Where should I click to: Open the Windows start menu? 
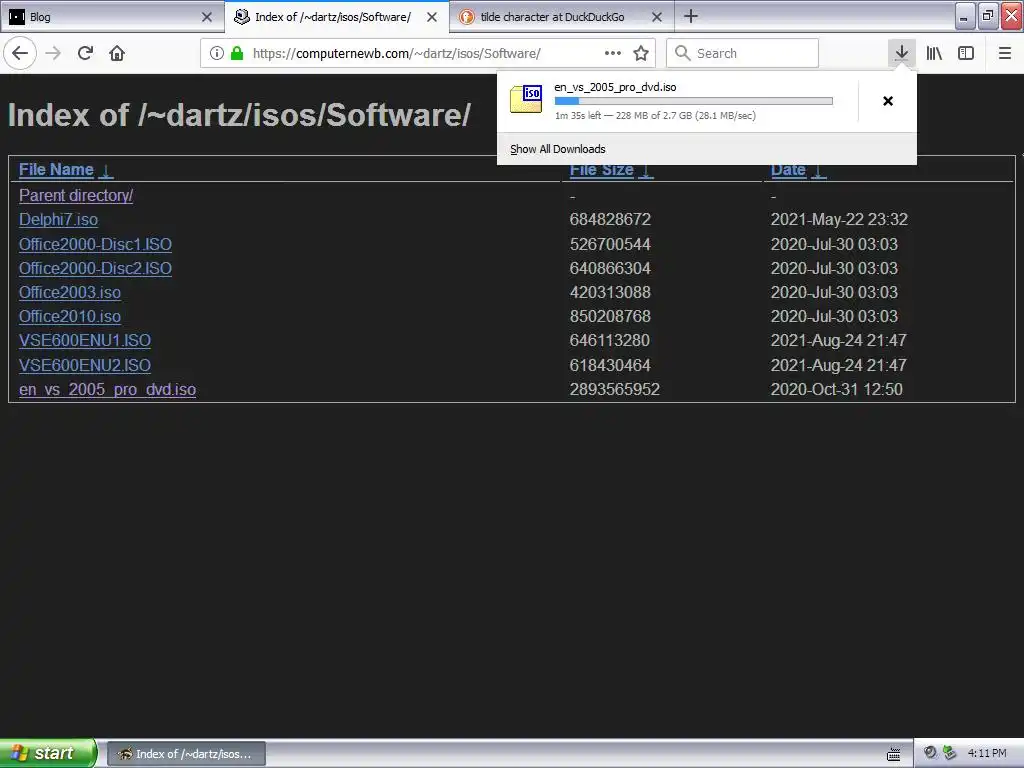click(x=48, y=753)
